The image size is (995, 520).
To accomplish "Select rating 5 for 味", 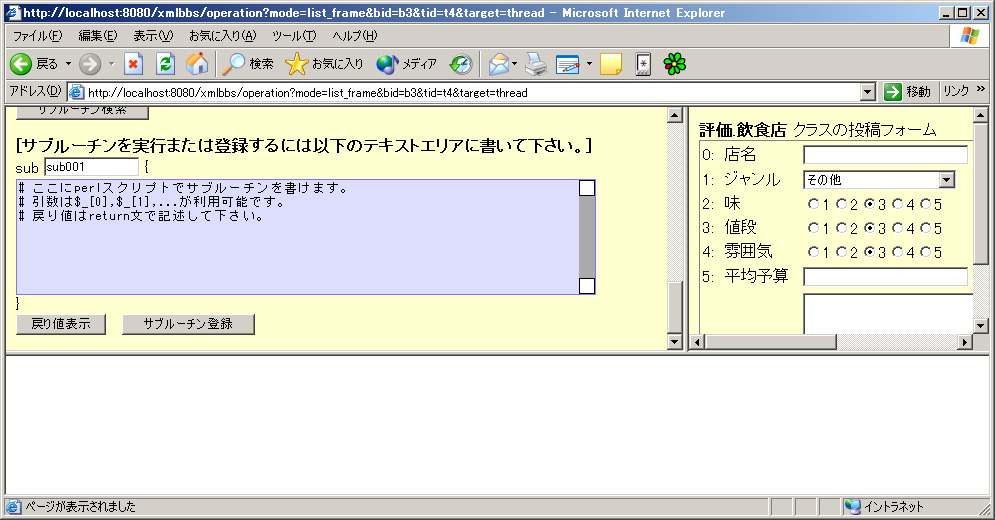I will click(x=925, y=204).
